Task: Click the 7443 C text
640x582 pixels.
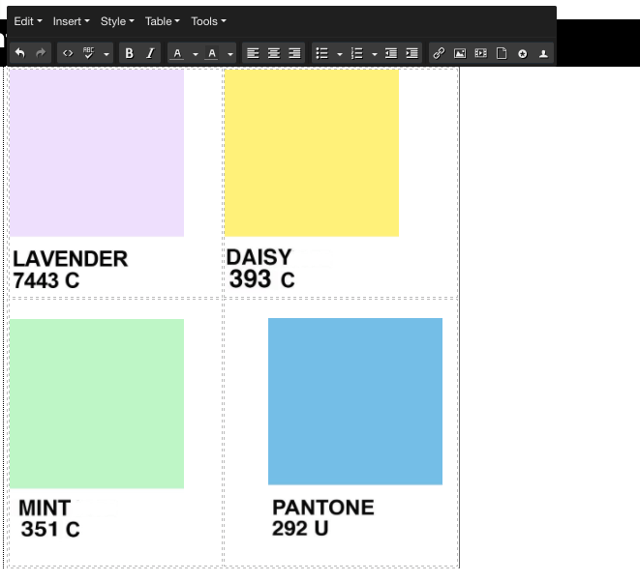Action: 46,280
